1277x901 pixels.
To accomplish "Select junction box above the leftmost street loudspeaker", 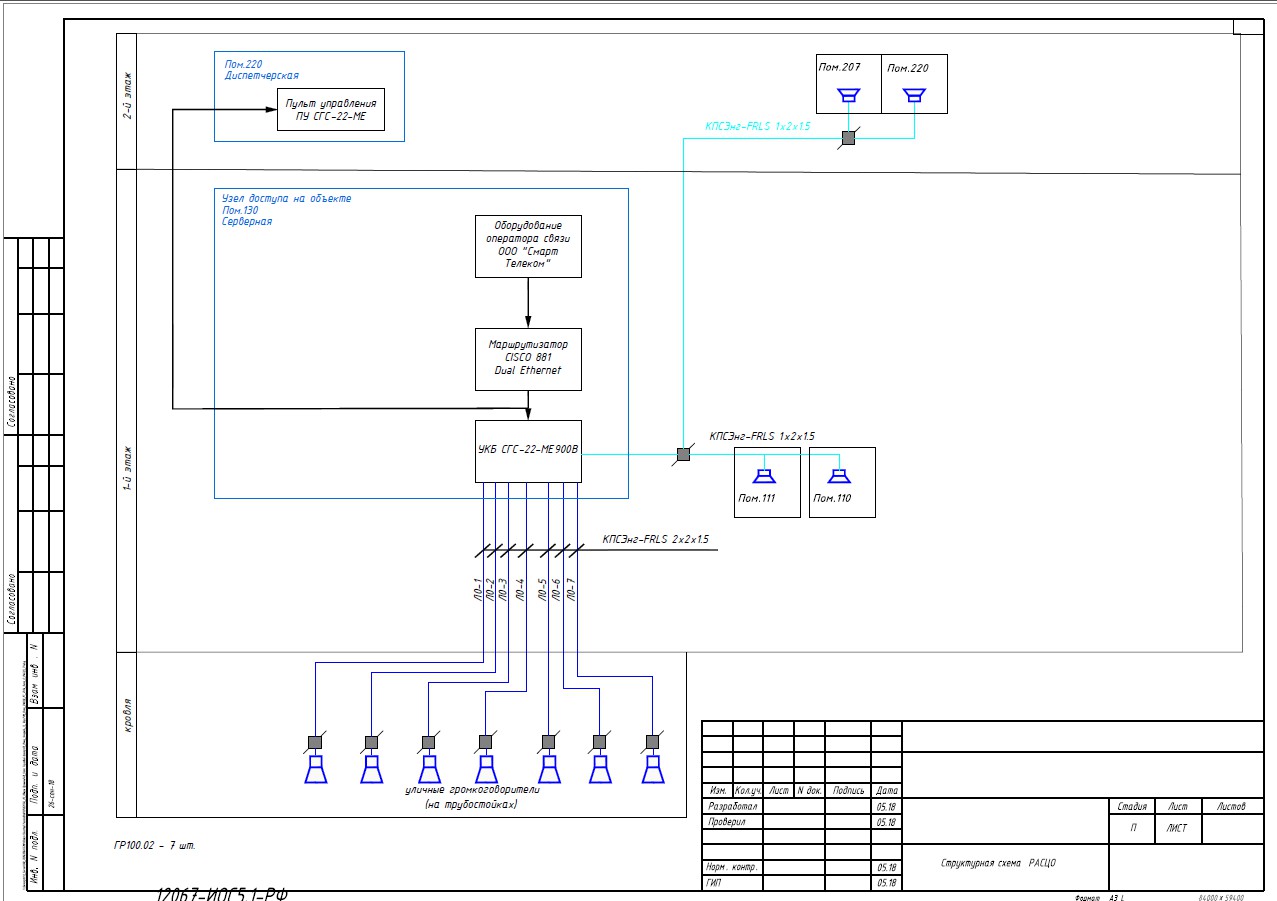I will coord(314,742).
